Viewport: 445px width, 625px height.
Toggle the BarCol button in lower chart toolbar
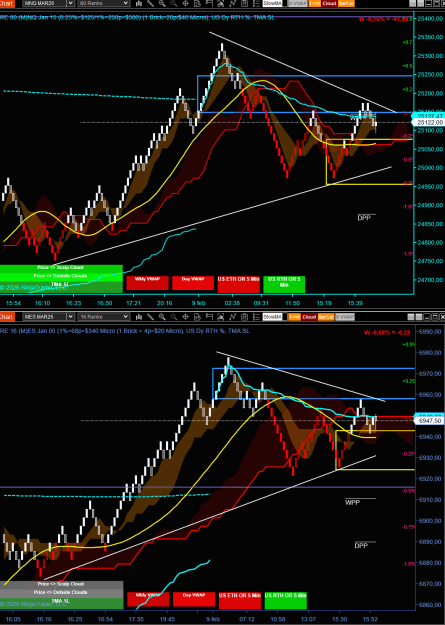coord(325,317)
